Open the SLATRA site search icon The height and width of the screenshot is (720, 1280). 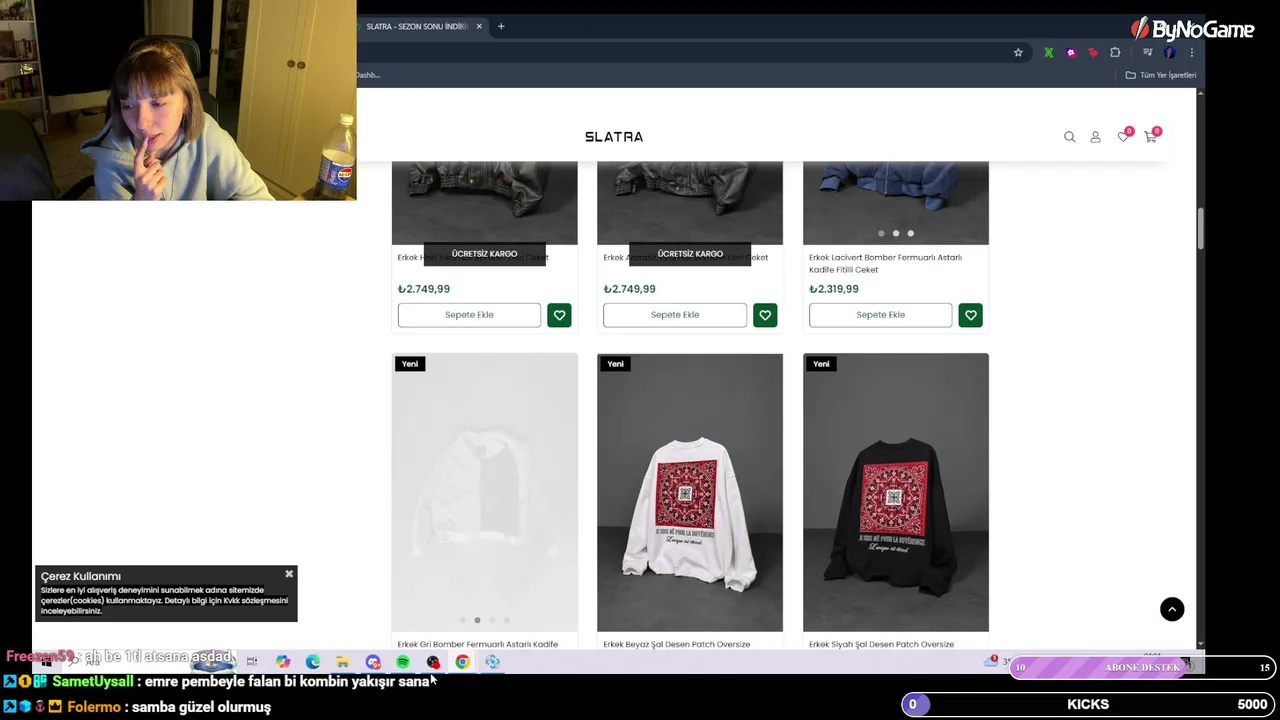coord(1069,137)
